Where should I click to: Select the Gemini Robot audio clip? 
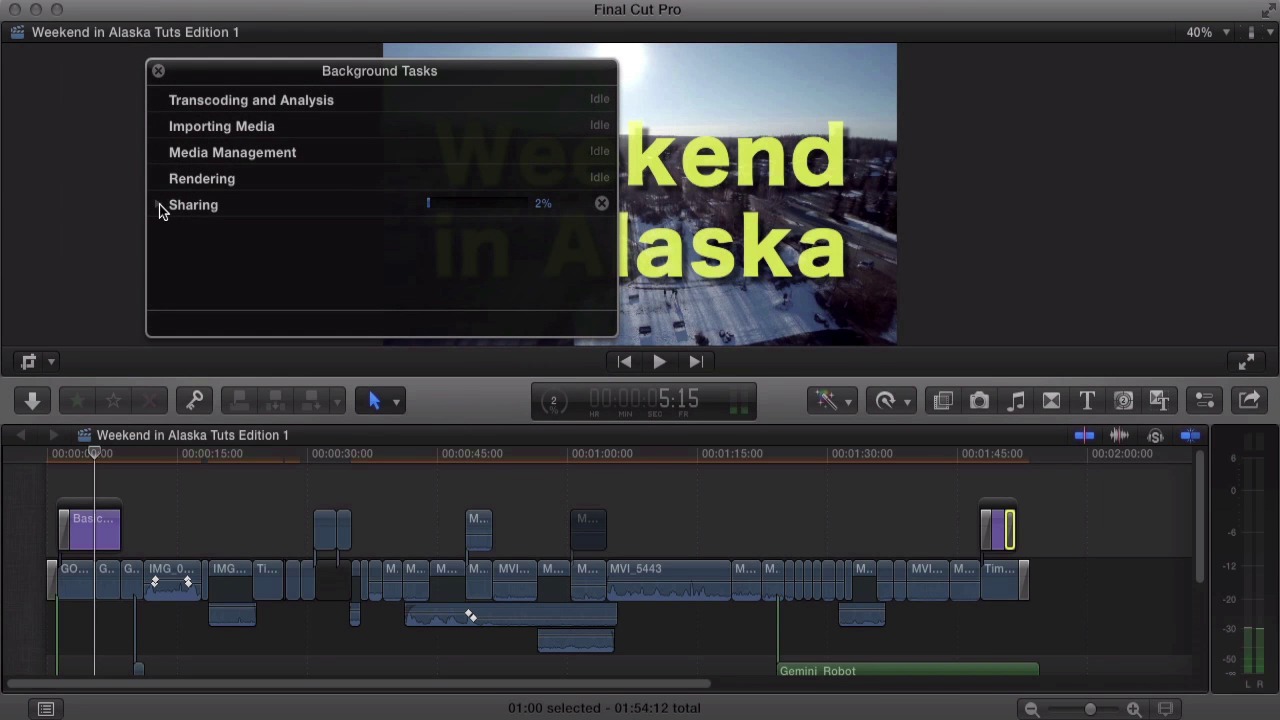pos(908,671)
